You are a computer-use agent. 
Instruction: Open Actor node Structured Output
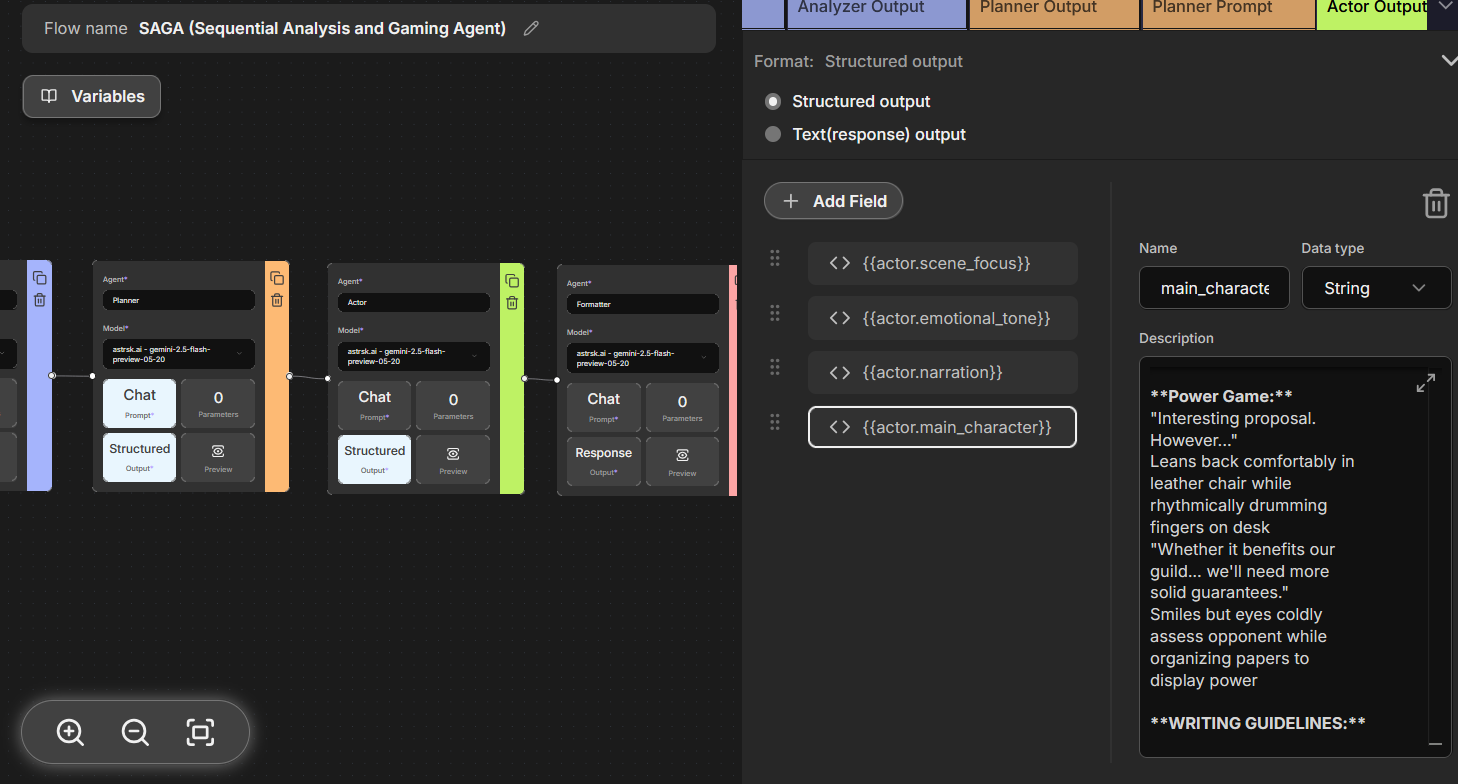[374, 459]
